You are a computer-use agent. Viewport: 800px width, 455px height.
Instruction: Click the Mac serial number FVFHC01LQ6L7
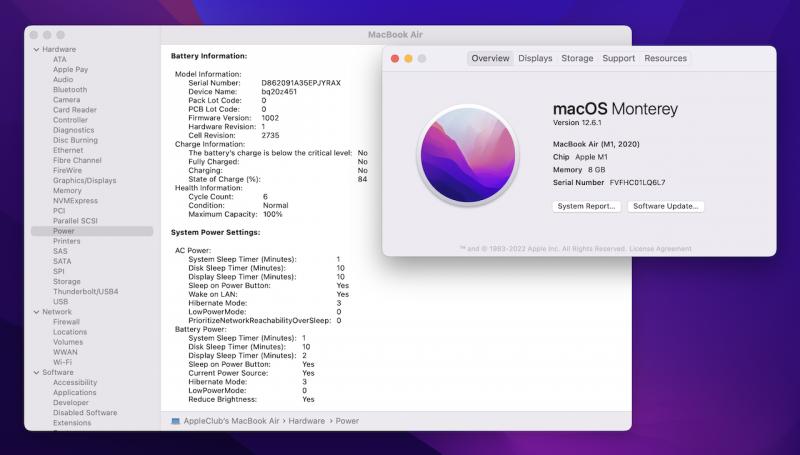pyautogui.click(x=637, y=183)
